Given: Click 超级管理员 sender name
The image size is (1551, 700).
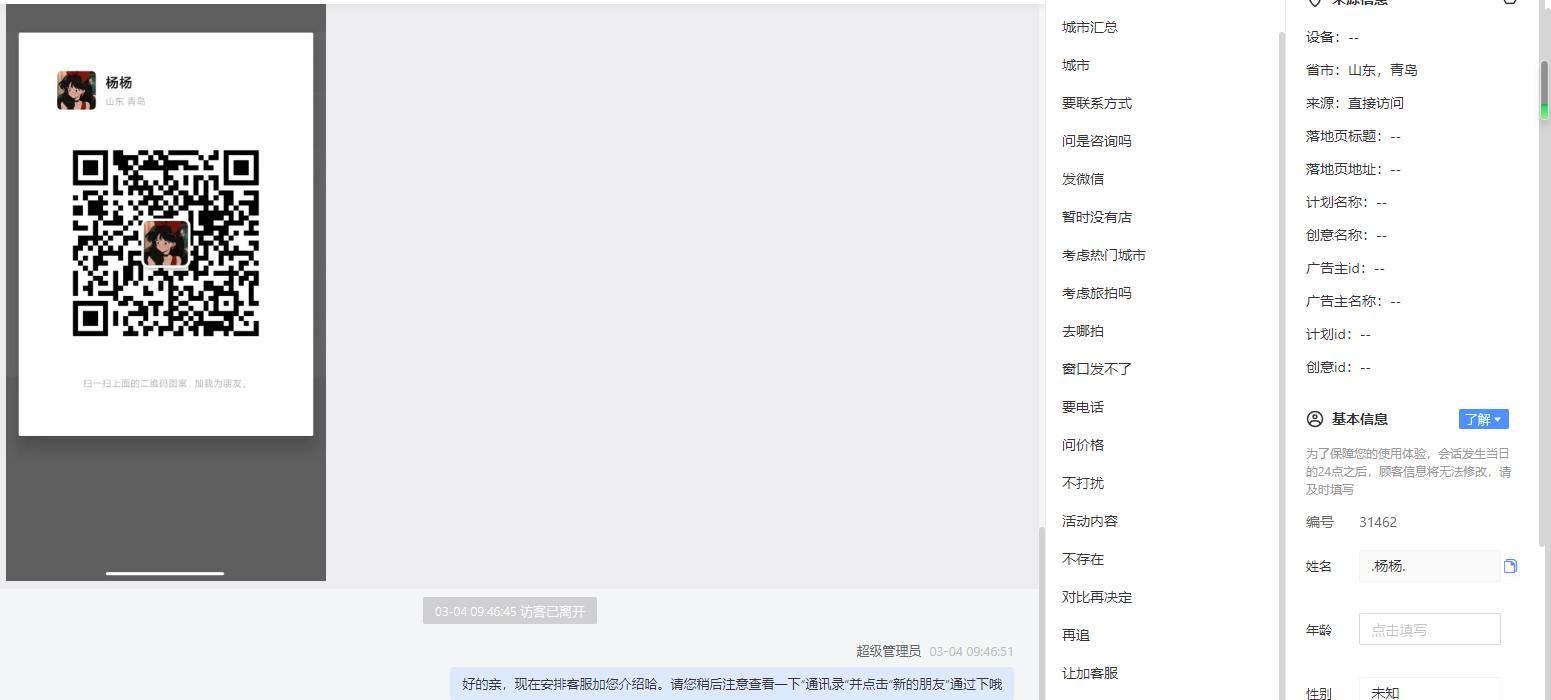Looking at the screenshot, I should point(888,651).
